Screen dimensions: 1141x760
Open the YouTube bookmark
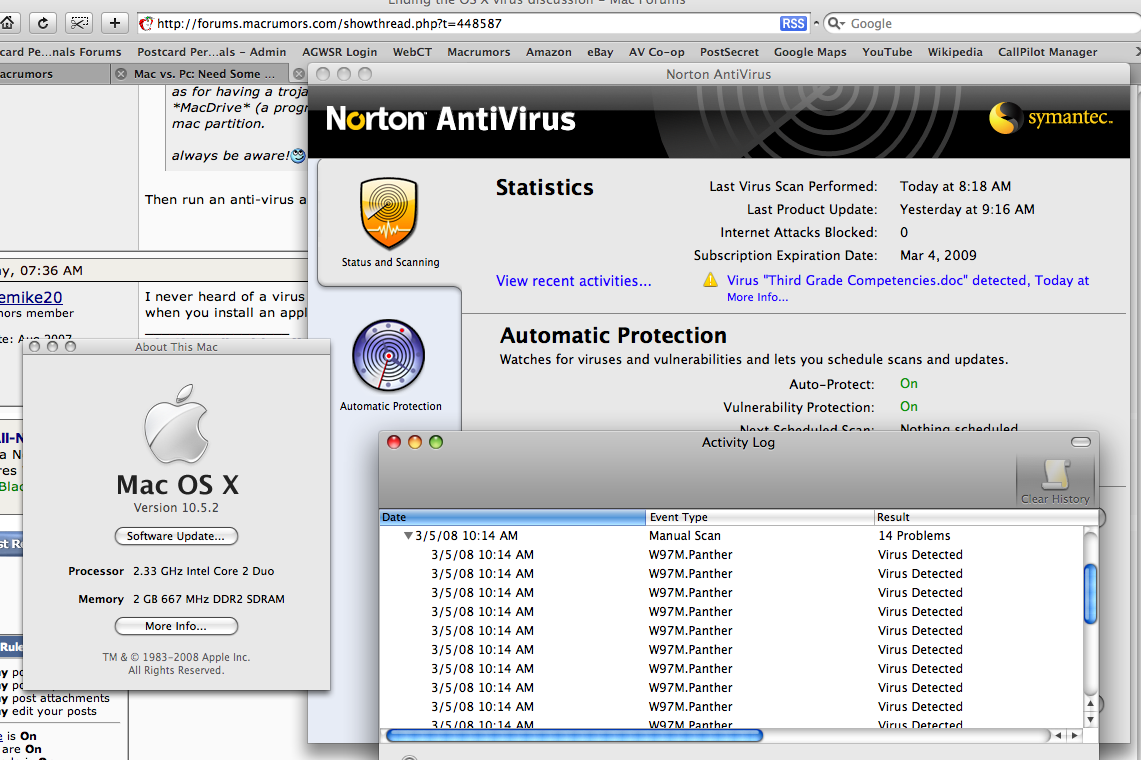click(887, 52)
